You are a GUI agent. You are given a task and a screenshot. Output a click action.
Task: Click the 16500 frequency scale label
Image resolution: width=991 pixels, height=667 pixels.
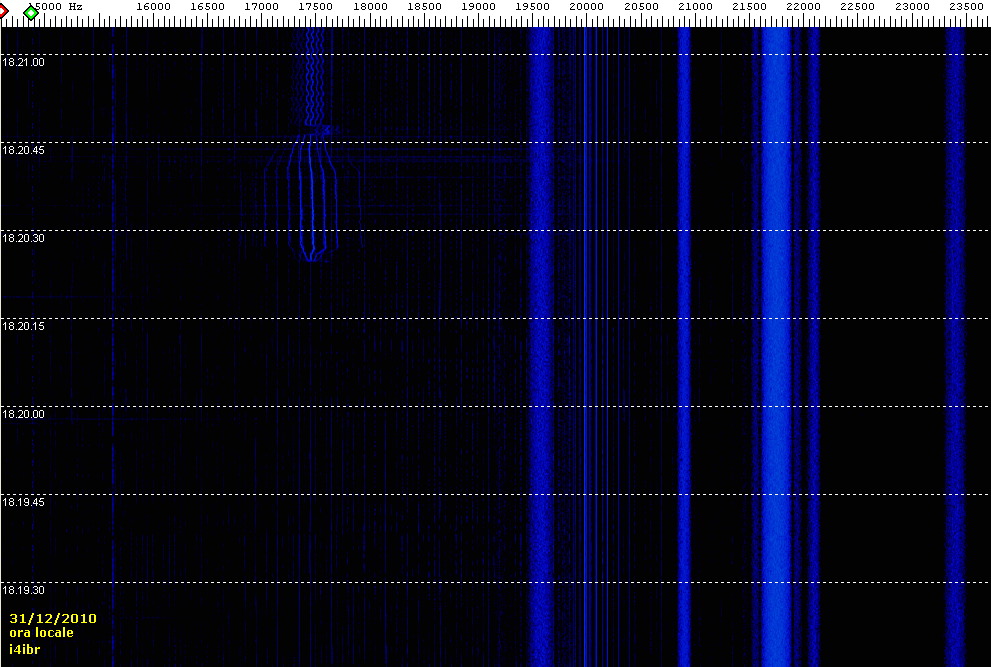pos(208,6)
